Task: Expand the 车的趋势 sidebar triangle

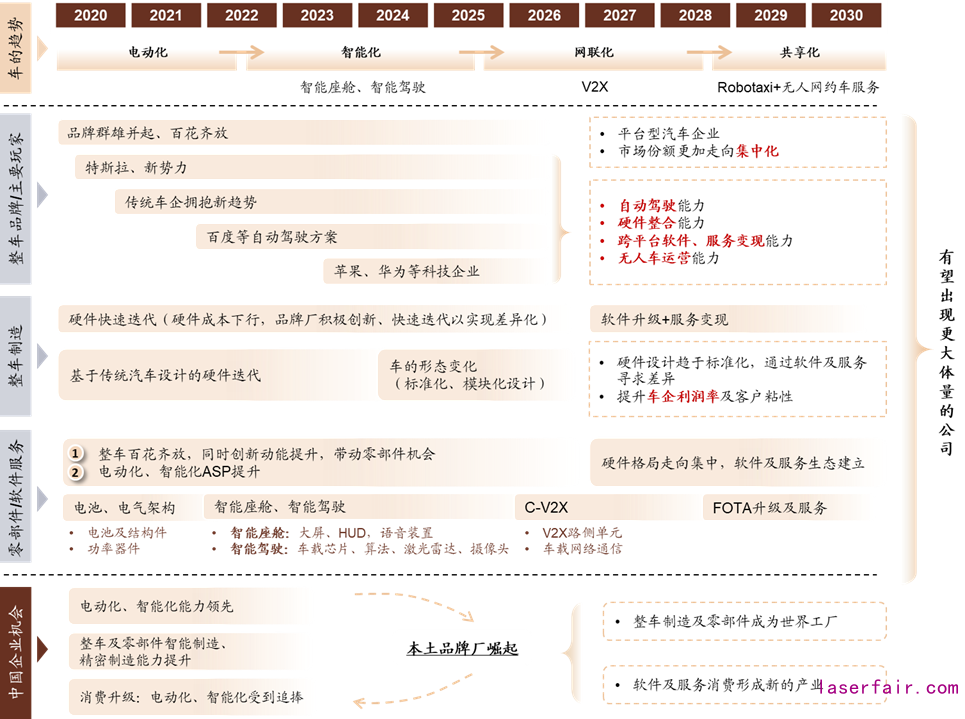Action: [42, 50]
